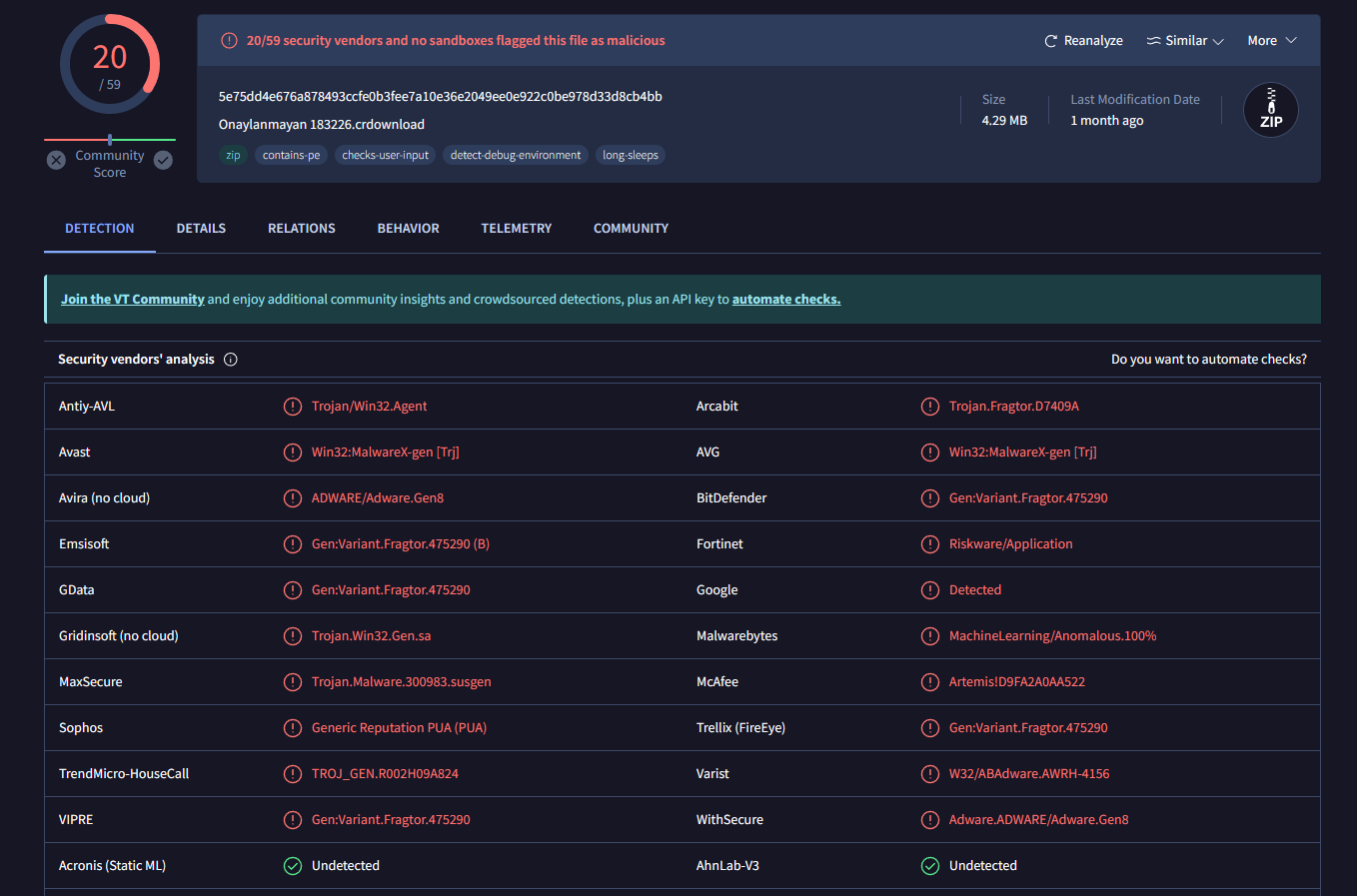Switch to the DETAILS tab
The image size is (1357, 896).
tap(201, 229)
